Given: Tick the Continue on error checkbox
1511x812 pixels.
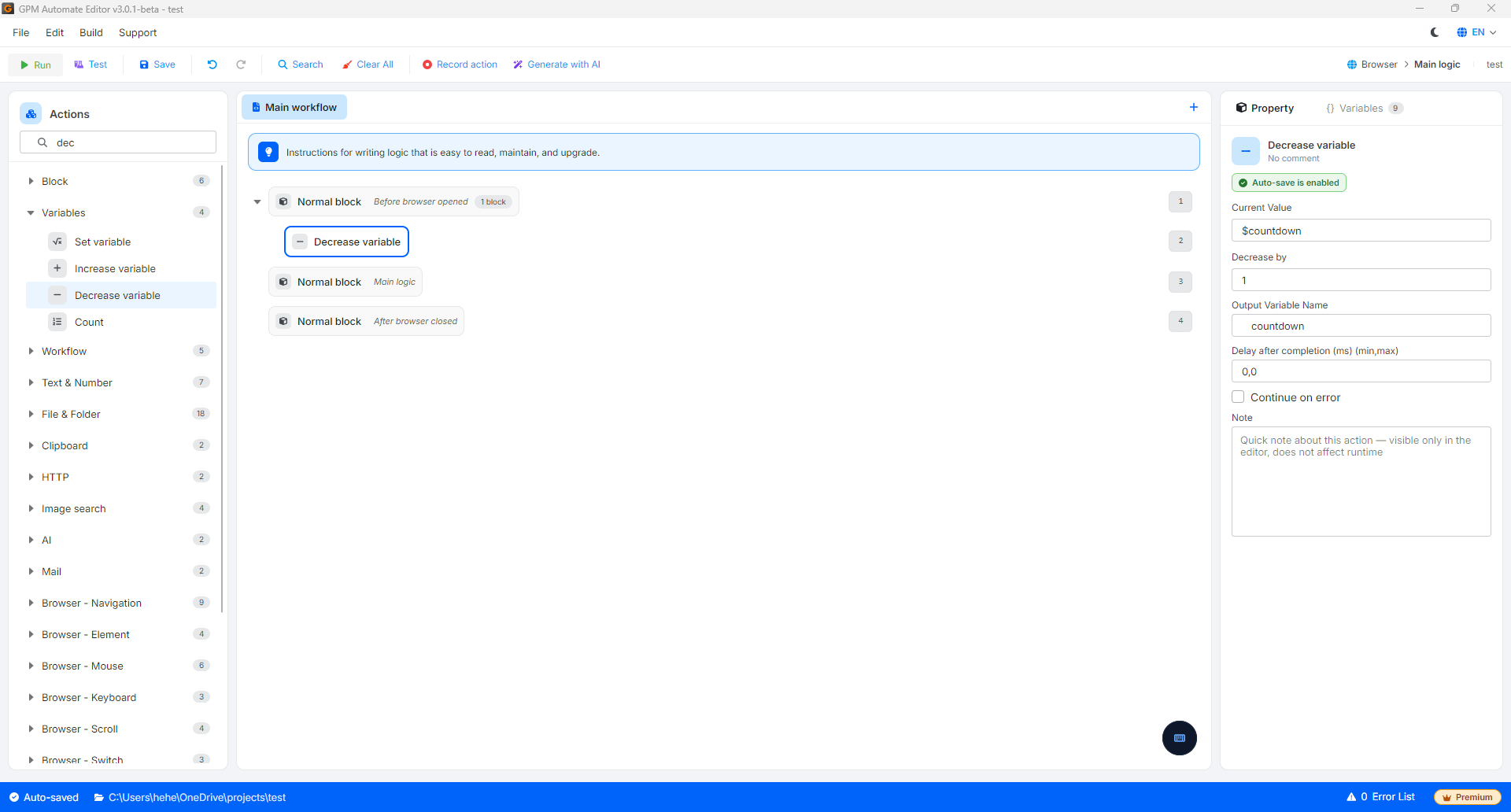Looking at the screenshot, I should coord(1238,397).
